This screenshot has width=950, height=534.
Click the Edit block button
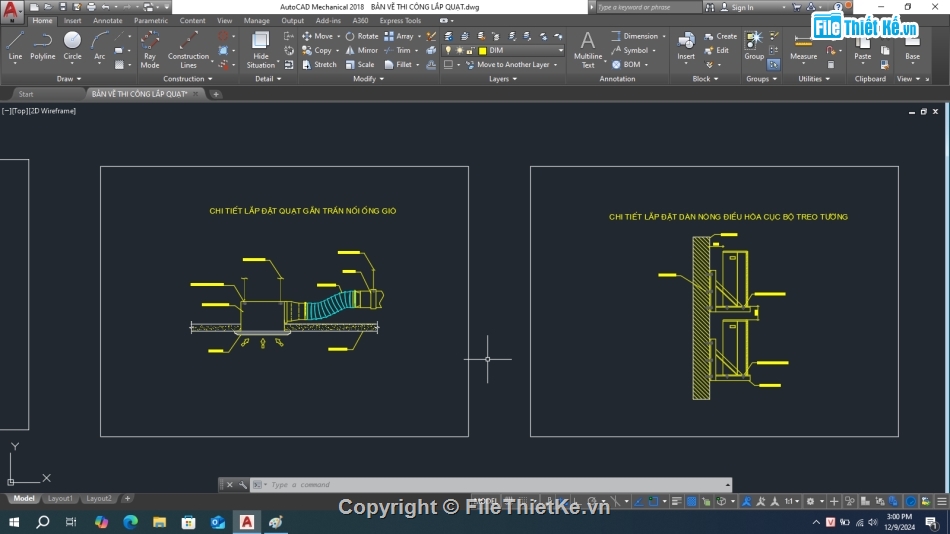717,50
